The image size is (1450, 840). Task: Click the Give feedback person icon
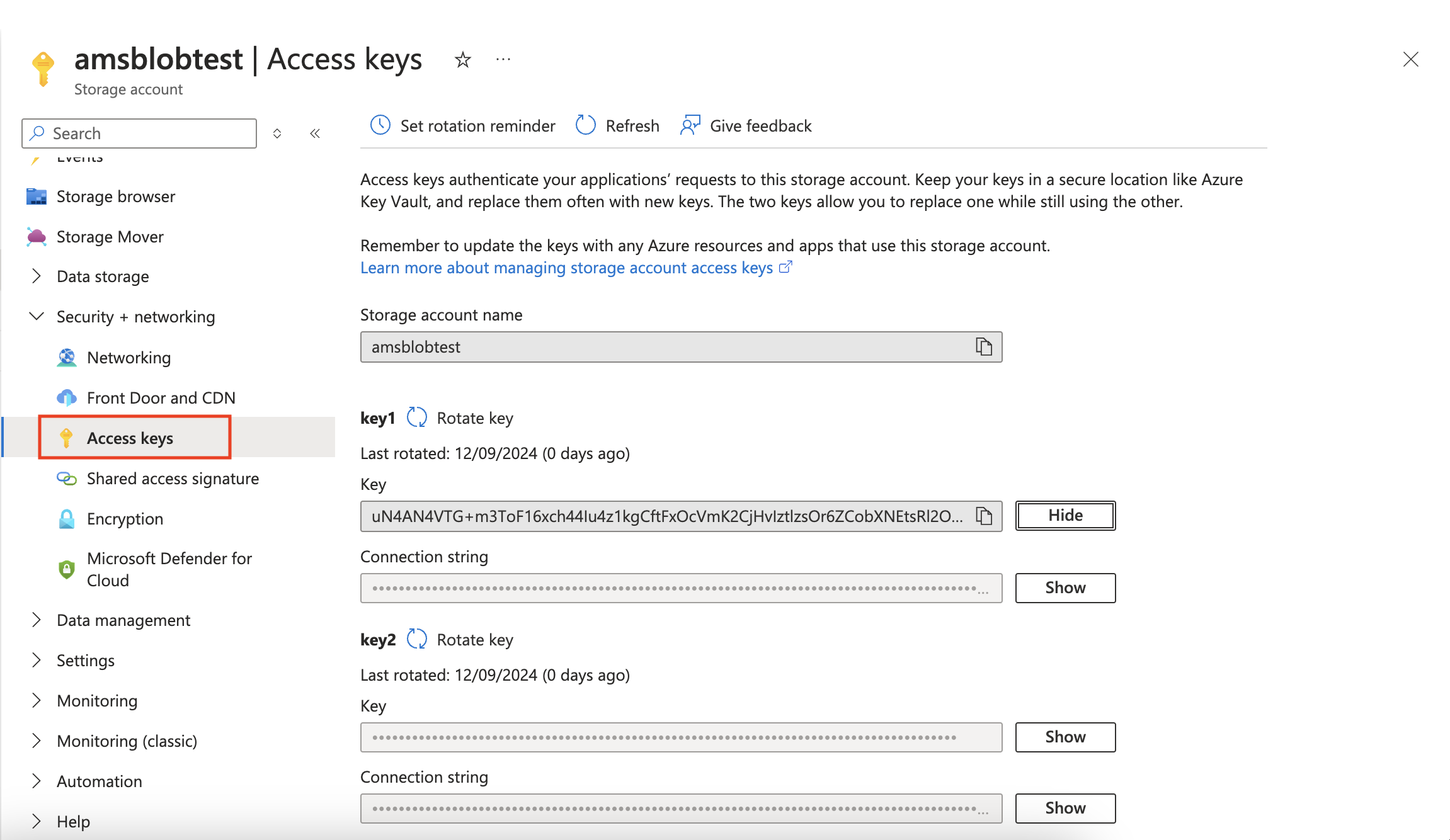pyautogui.click(x=690, y=125)
